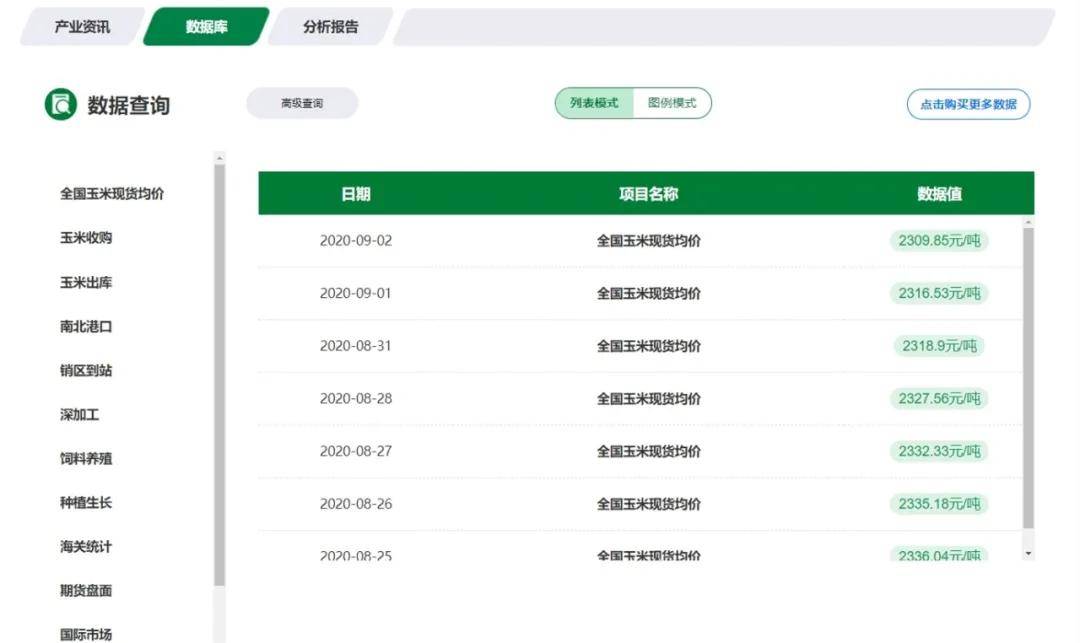Click the 日期 column header

pos(358,192)
